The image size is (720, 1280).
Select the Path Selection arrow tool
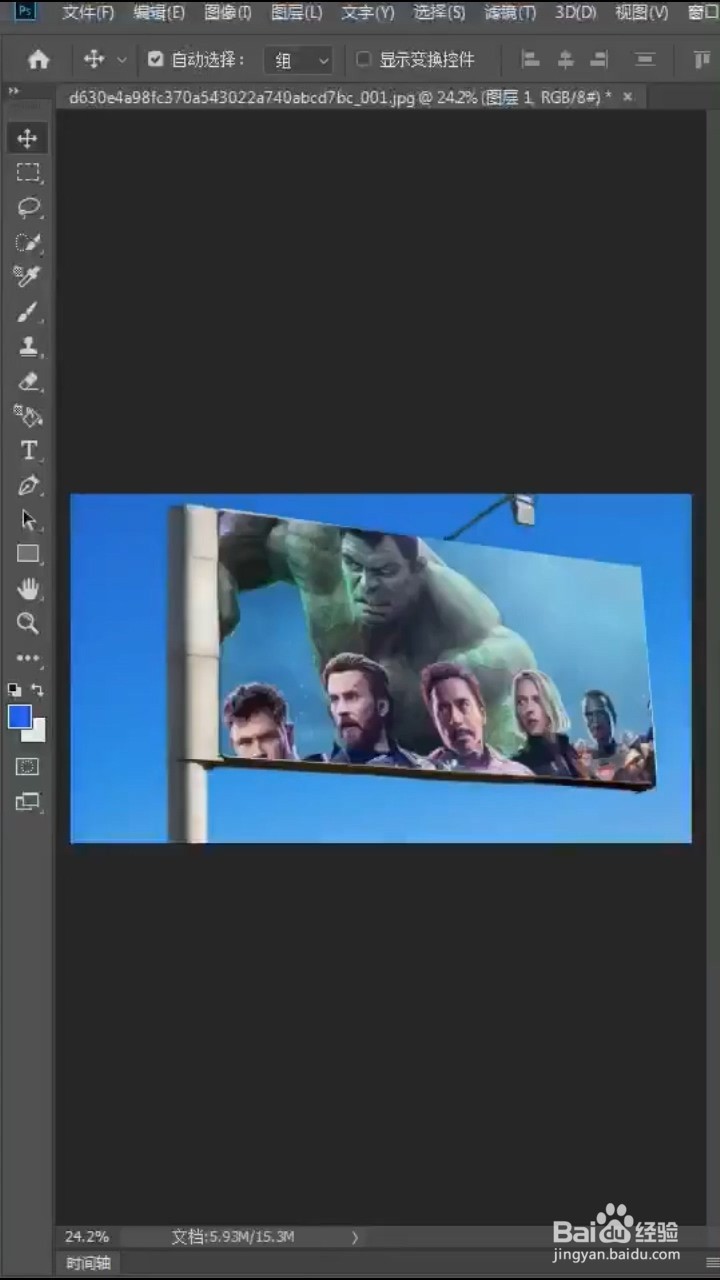point(27,520)
